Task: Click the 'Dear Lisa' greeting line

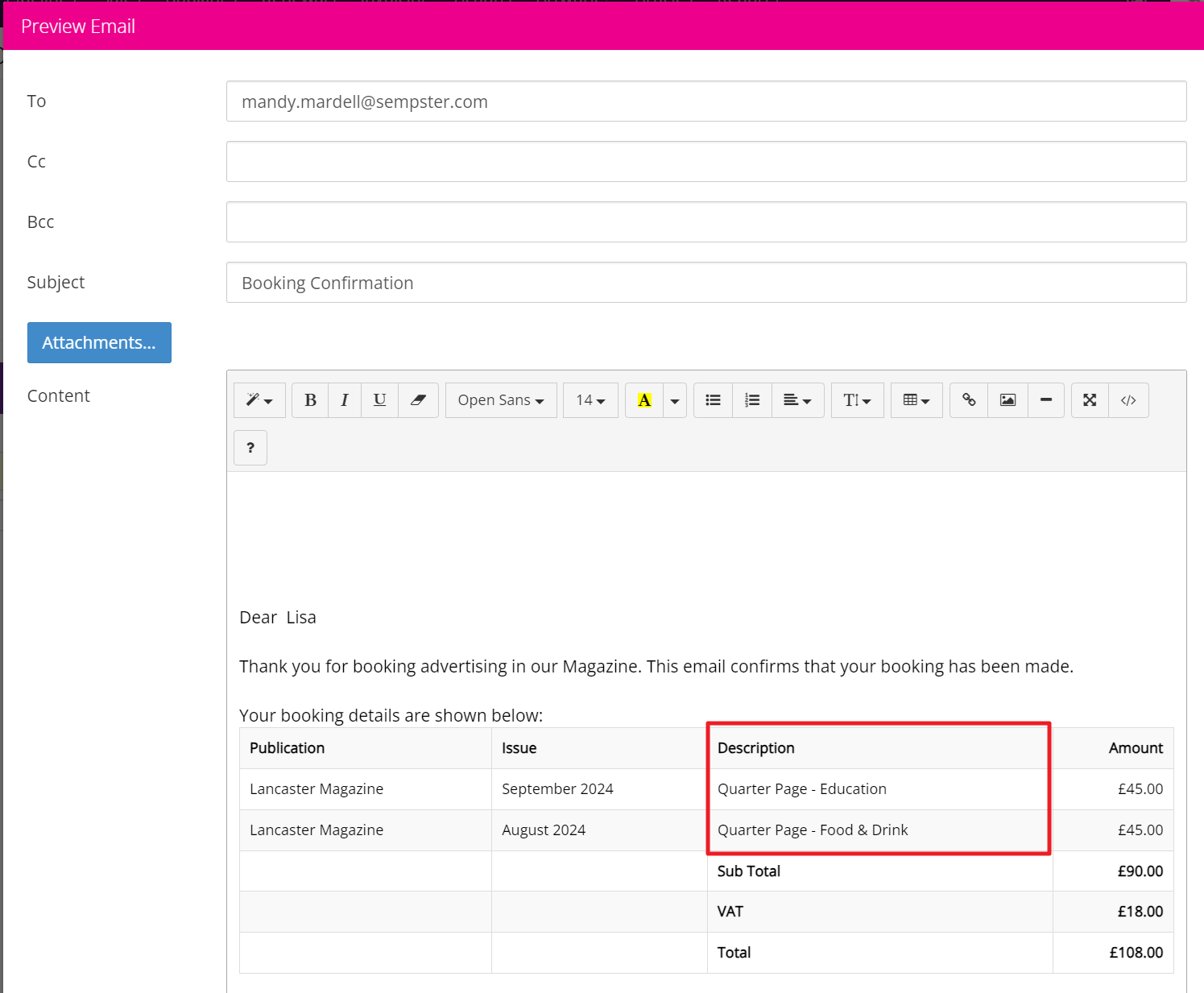Action: click(x=278, y=618)
